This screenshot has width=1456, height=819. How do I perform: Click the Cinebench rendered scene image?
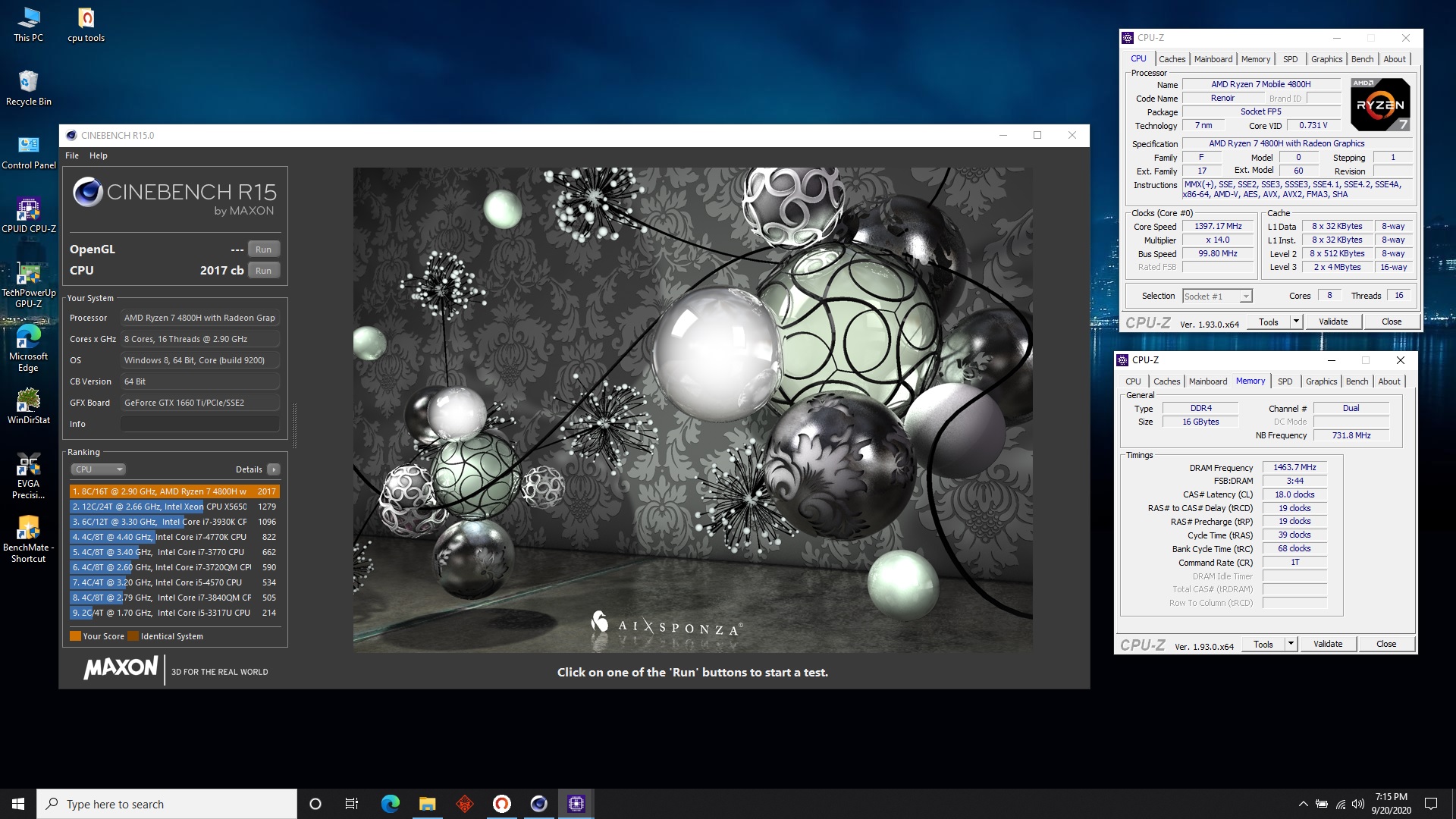point(692,409)
